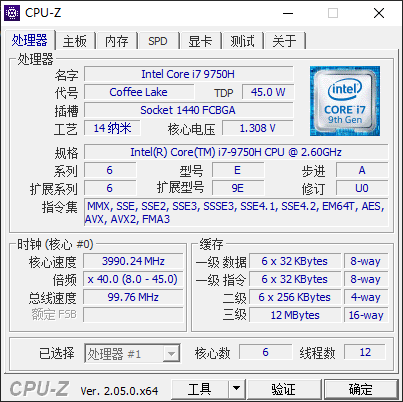Close the CPU-Z window
Screen dimensions: 403x402
pyautogui.click(x=379, y=13)
